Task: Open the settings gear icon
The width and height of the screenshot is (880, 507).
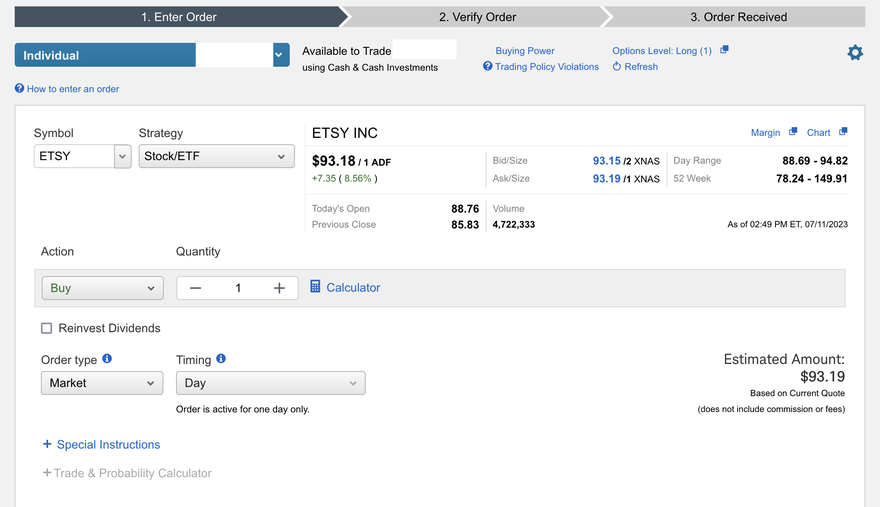Action: pyautogui.click(x=855, y=53)
